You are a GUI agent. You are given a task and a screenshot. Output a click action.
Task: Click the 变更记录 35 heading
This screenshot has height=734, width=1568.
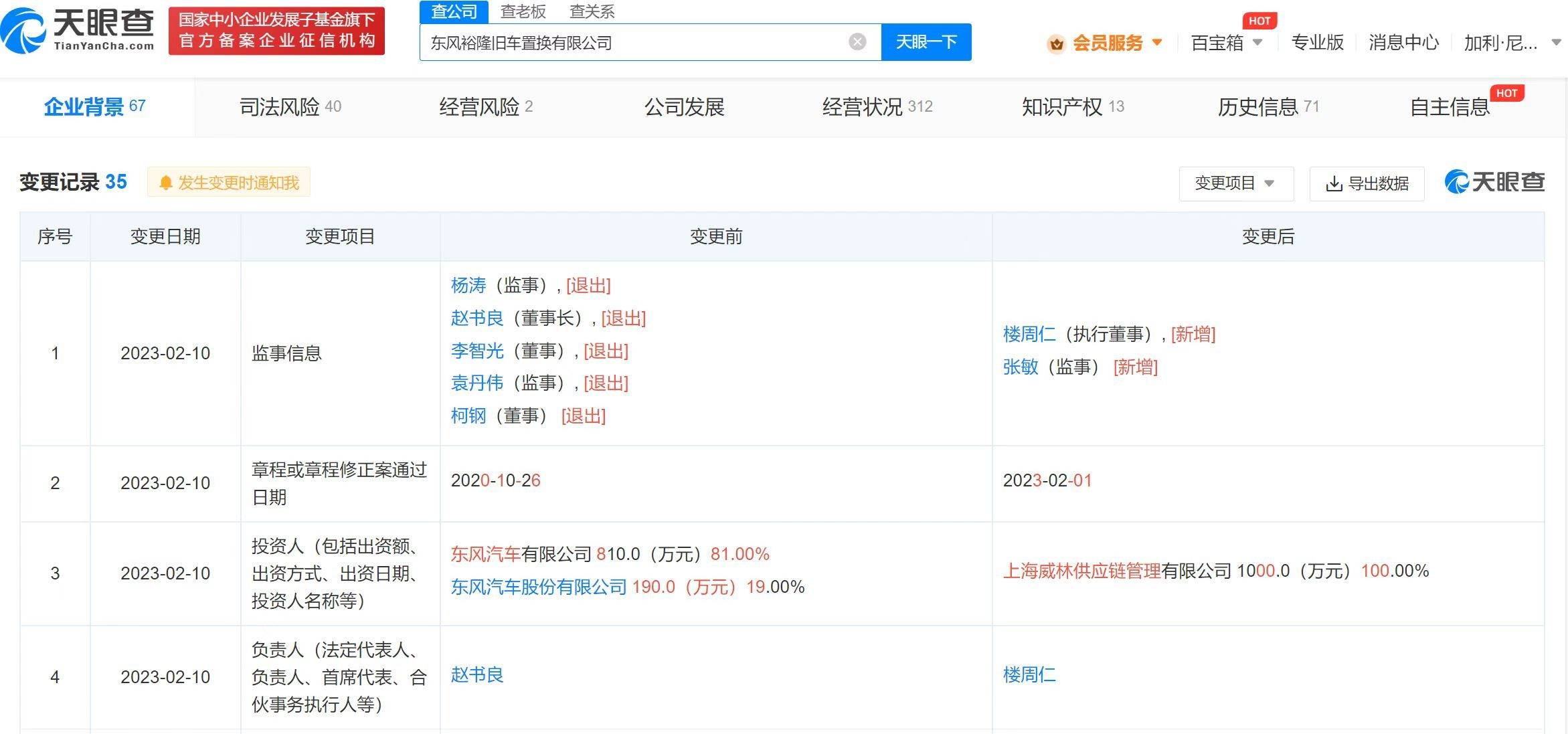click(x=73, y=182)
